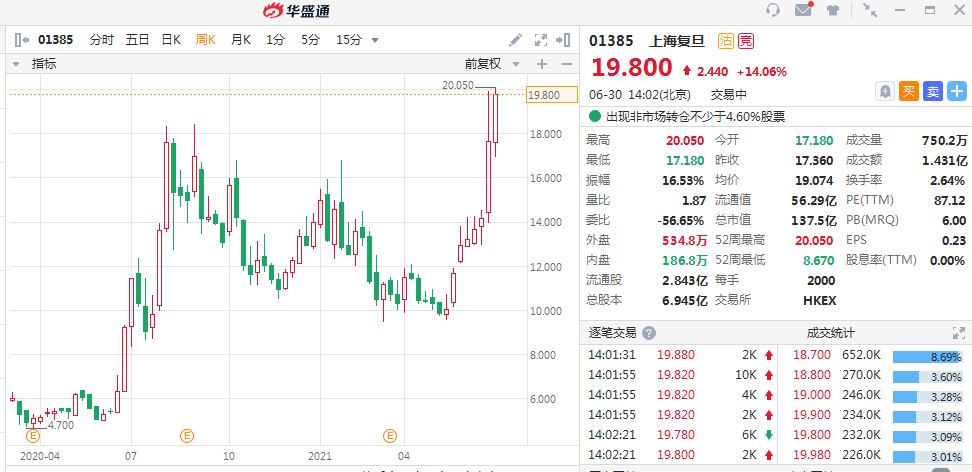Open the 指标 indicators menu label
The height and width of the screenshot is (472, 972).
(x=44, y=63)
